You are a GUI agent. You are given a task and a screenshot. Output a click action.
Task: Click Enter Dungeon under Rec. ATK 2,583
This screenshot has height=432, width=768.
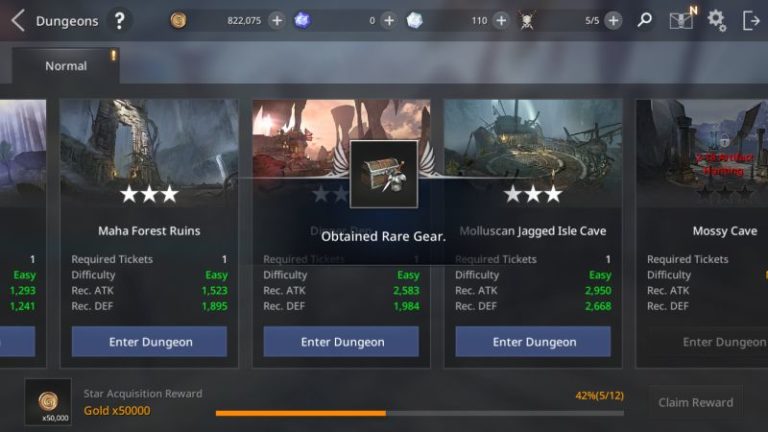pyautogui.click(x=341, y=342)
